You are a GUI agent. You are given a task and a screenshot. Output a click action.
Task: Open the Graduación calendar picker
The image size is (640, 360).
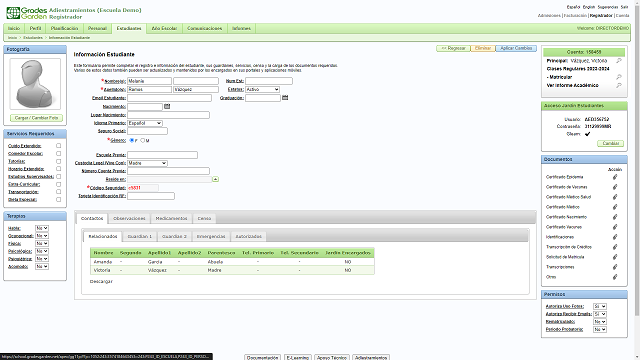(x=285, y=98)
